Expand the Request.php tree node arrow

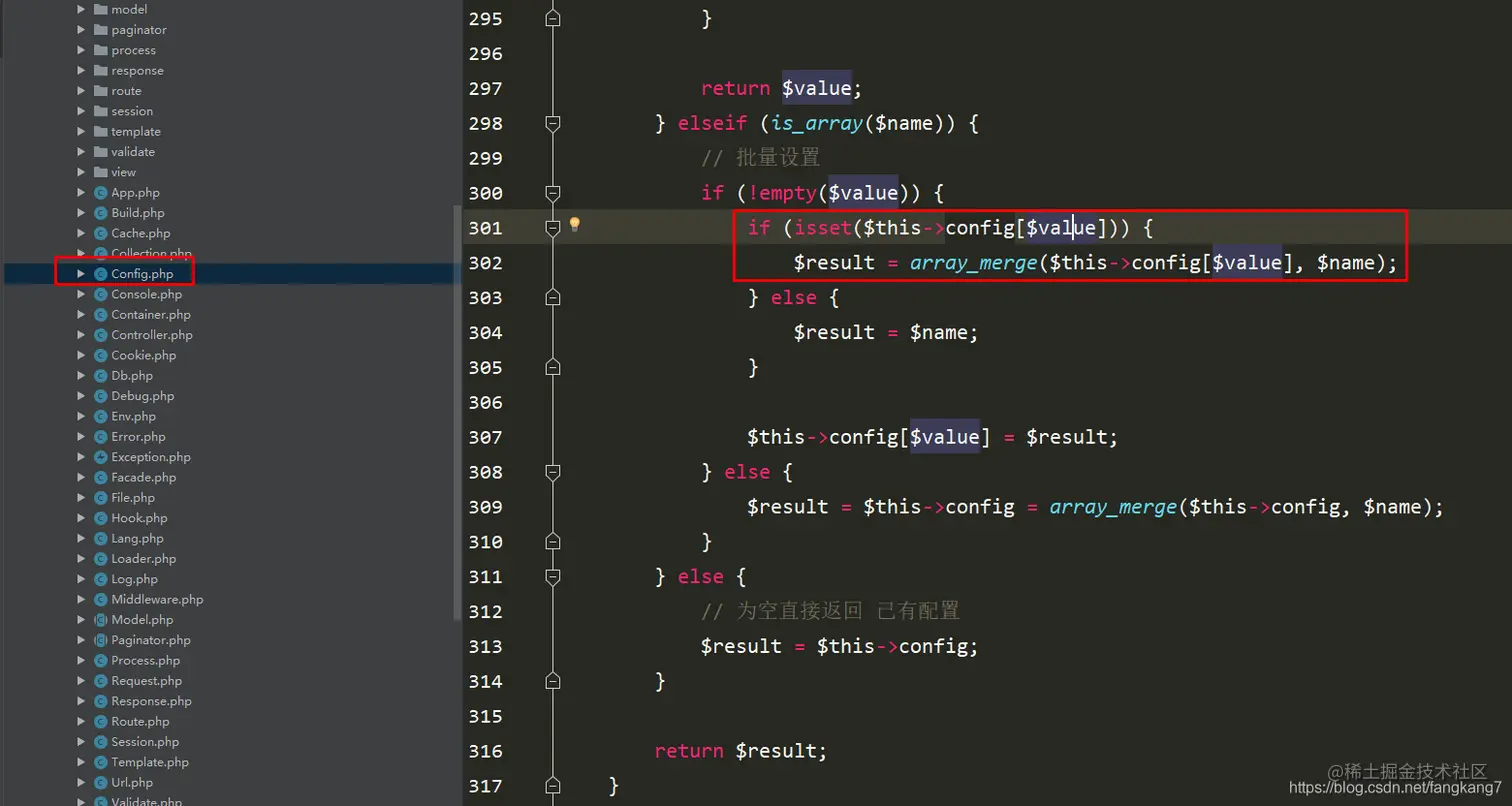[82, 681]
